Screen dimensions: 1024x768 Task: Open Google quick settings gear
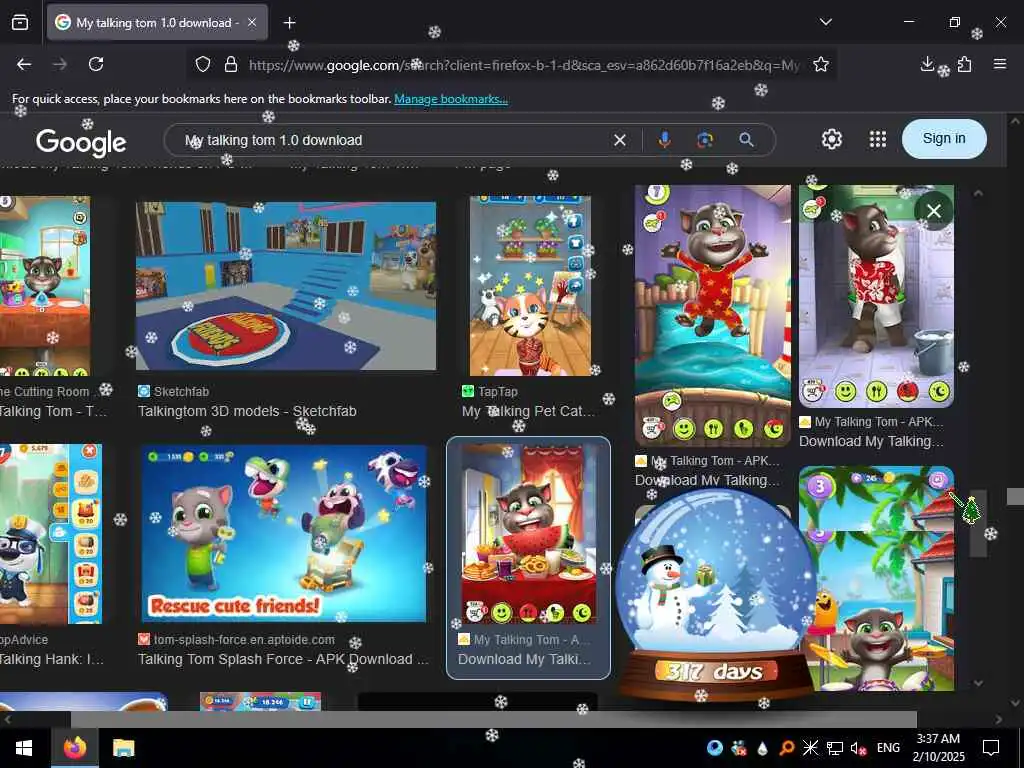pos(831,139)
